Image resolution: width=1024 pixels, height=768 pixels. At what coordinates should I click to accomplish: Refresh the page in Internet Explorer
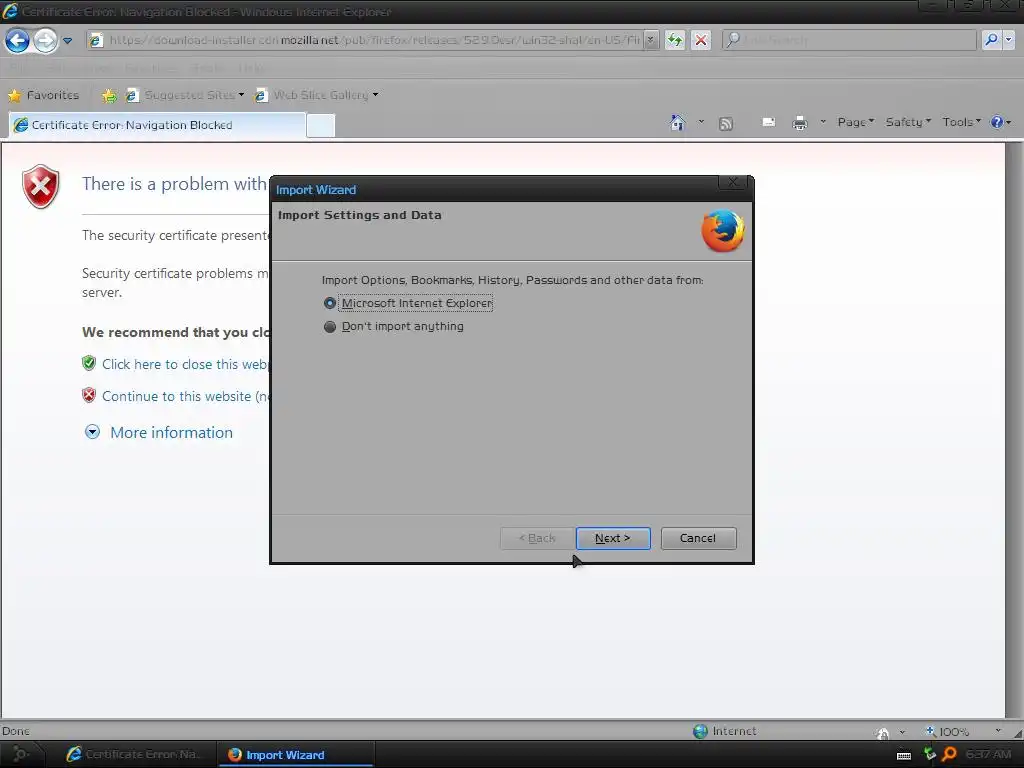(675, 40)
